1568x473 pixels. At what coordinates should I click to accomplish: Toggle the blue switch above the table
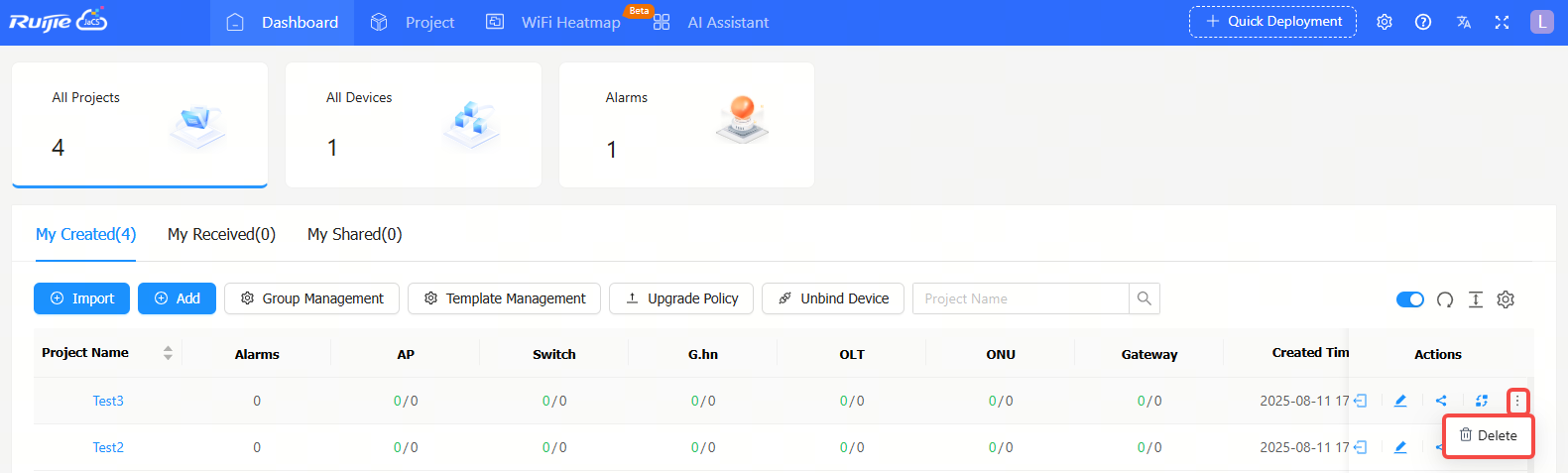point(1410,299)
